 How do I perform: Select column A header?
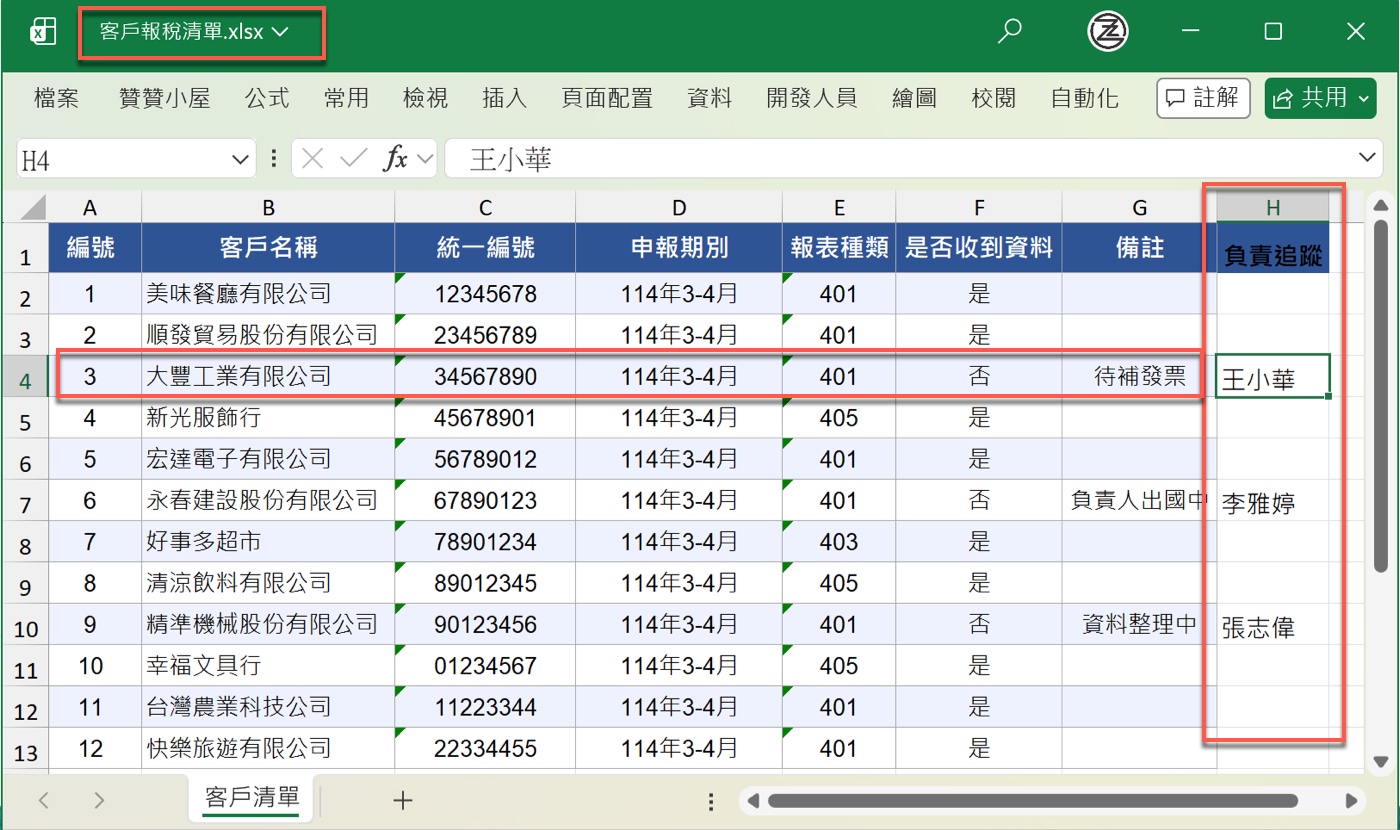[90, 208]
